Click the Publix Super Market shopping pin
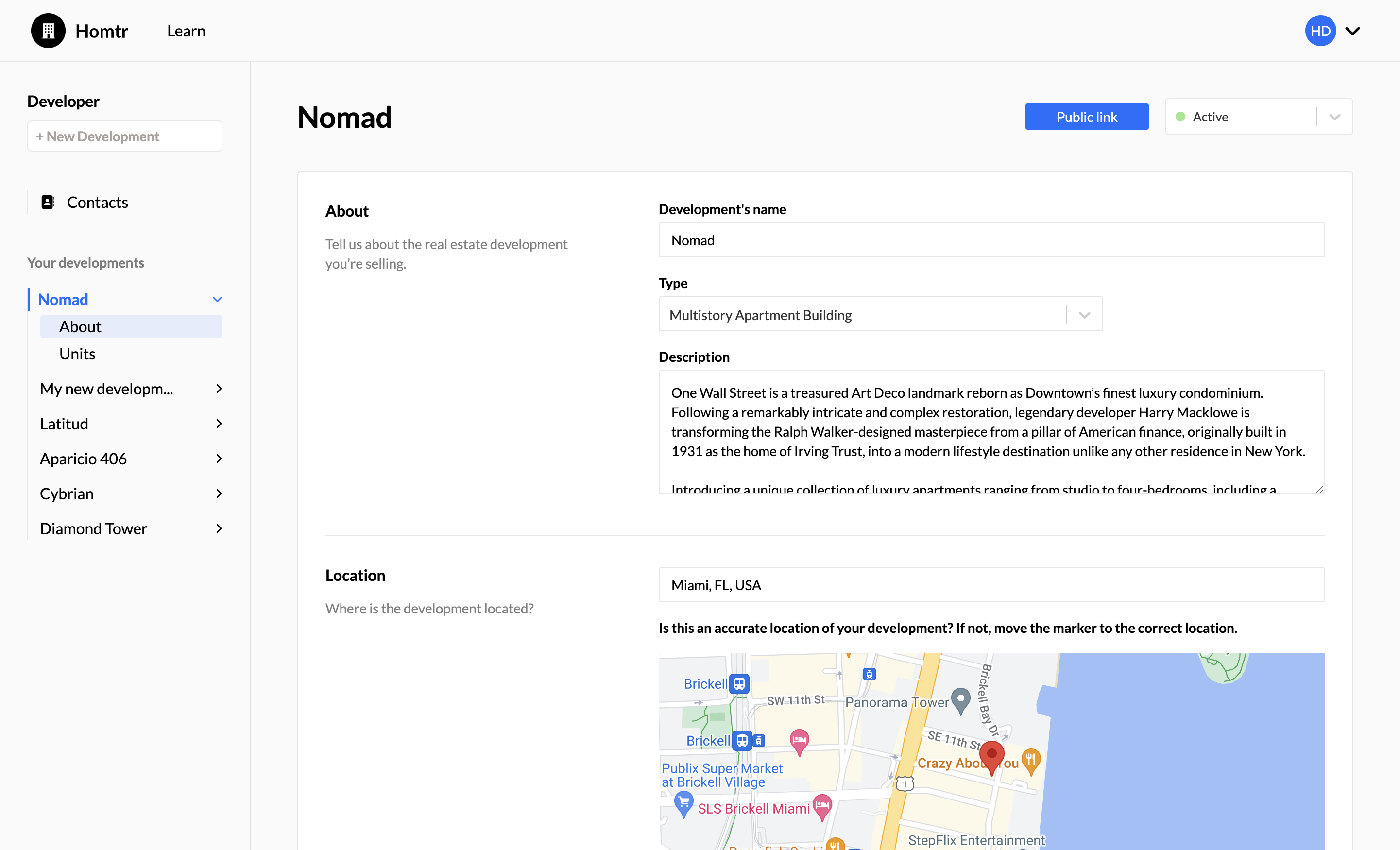The width and height of the screenshot is (1400, 850). pos(683,804)
